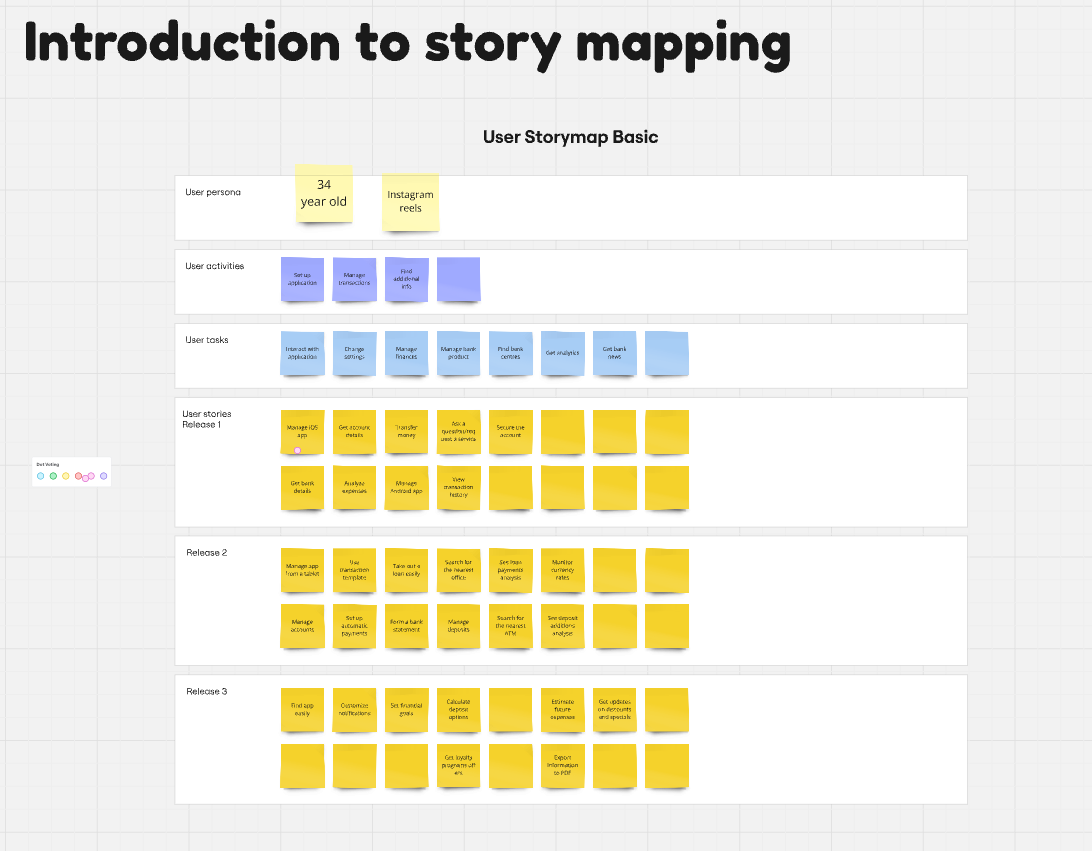Screen dimensions: 1092x851
Task: Select the 'Customize notifications' sticky note
Action: pyautogui.click(x=354, y=709)
